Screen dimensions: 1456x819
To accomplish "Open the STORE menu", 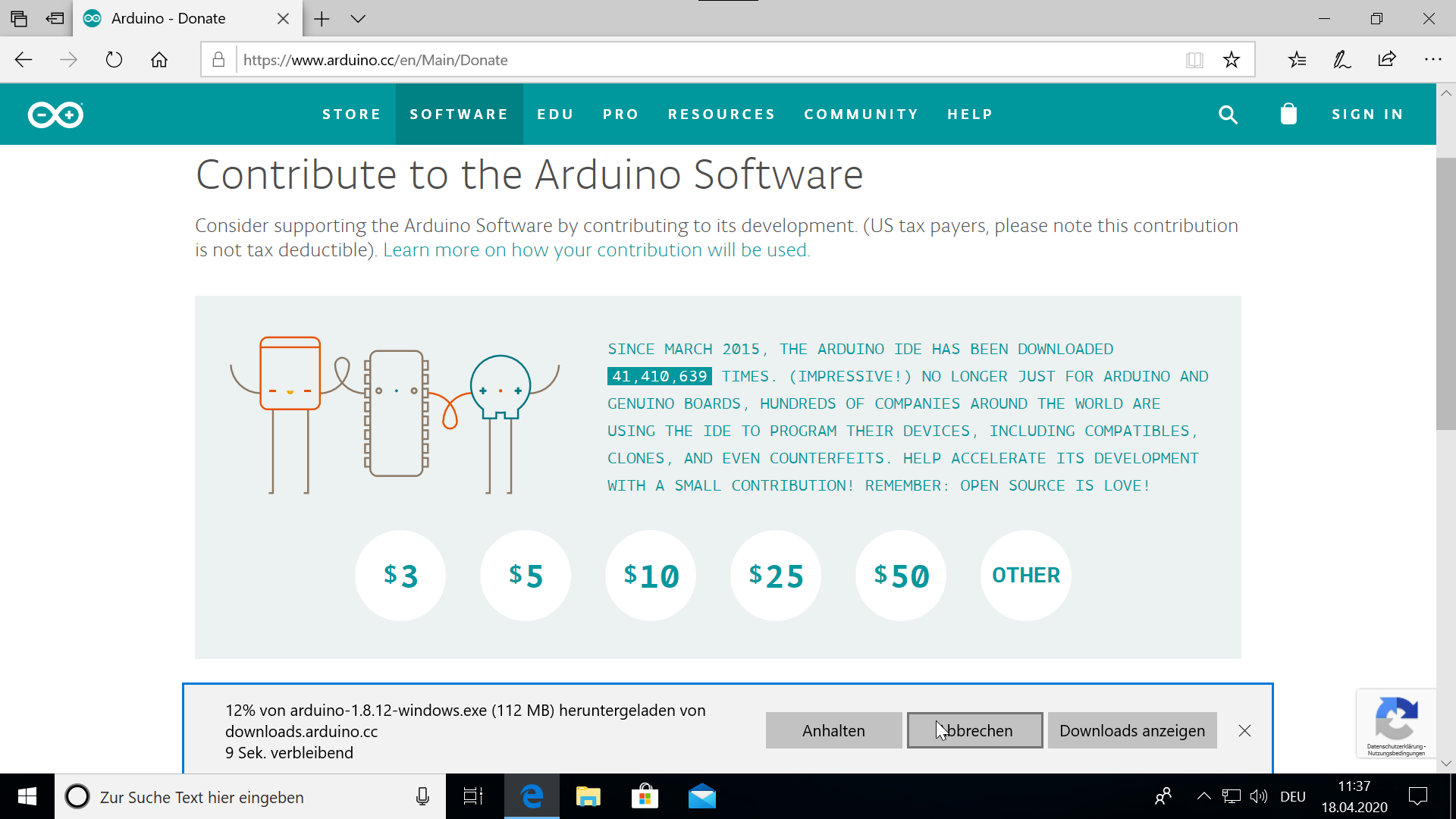I will pos(352,115).
